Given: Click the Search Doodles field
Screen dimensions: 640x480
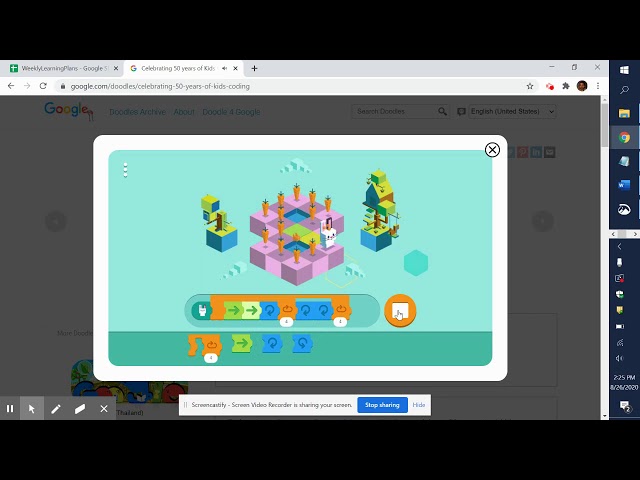Looking at the screenshot, I should point(394,111).
